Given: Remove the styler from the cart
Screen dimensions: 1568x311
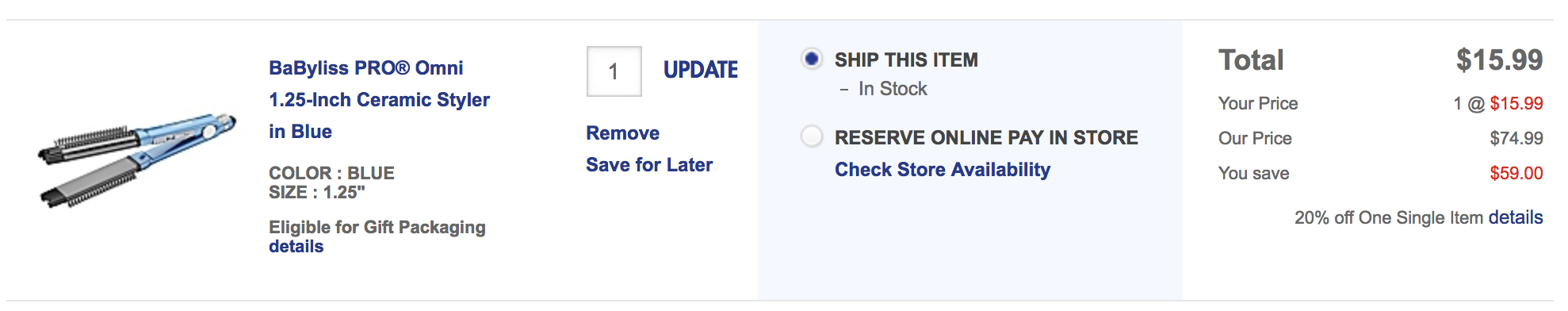Looking at the screenshot, I should click(x=622, y=133).
